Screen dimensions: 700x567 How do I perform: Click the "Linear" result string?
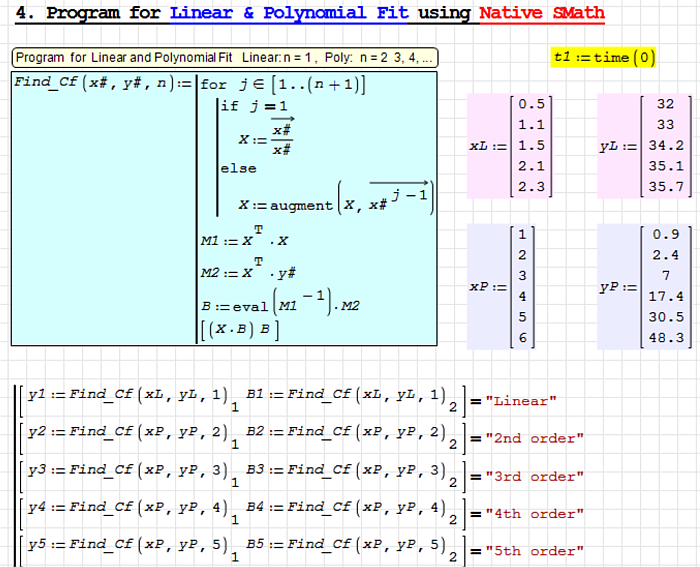(520, 401)
